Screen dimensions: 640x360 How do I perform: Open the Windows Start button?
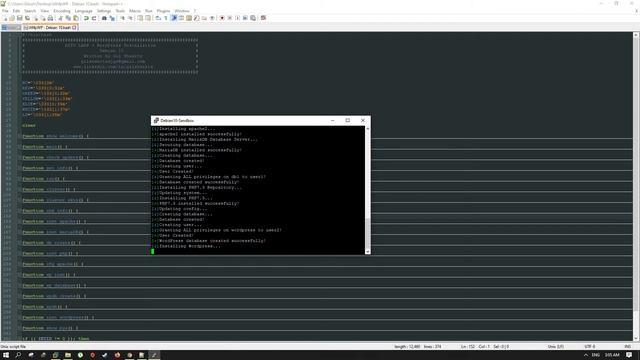[x=6, y=355]
